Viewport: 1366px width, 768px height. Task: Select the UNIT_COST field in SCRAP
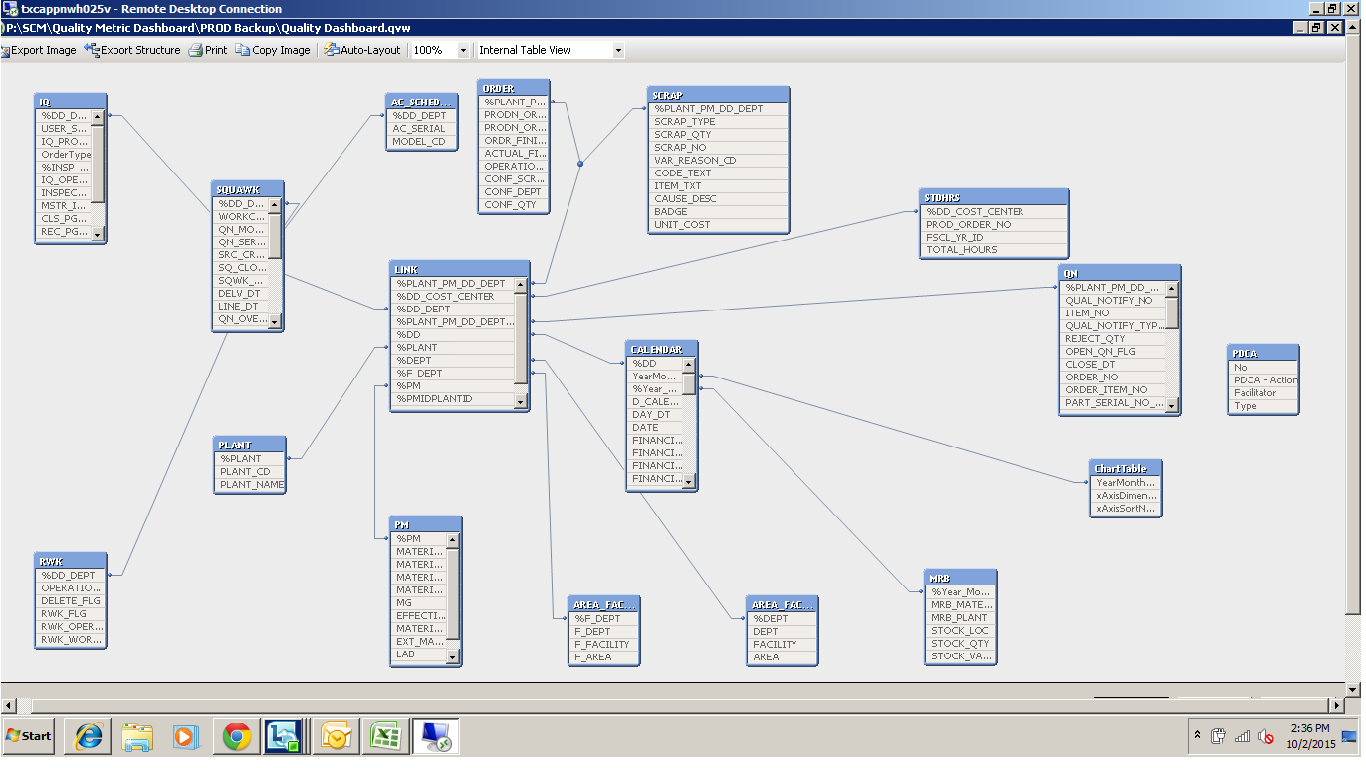(x=719, y=225)
